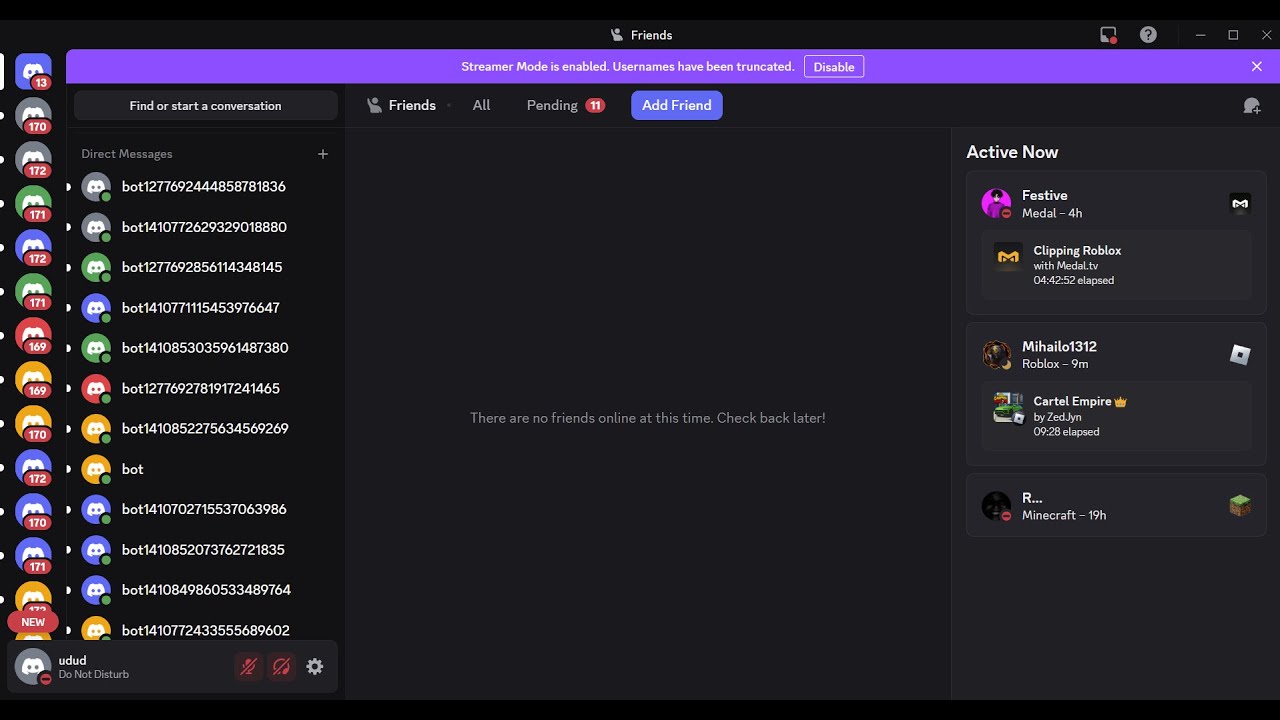Image resolution: width=1280 pixels, height=720 pixels.
Task: Open the Clipping Roblox activity thumbnail
Action: point(1008,257)
